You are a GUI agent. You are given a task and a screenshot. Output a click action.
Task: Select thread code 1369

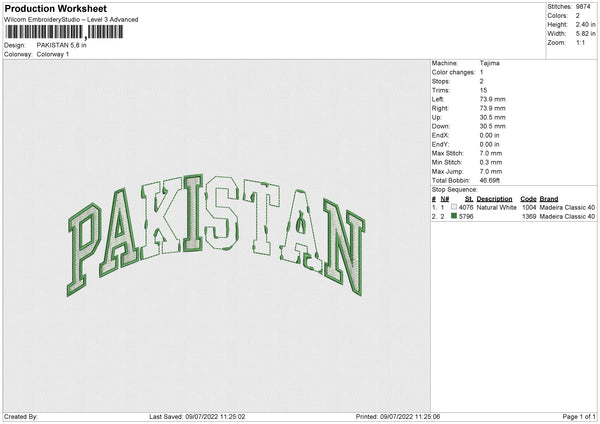(529, 217)
